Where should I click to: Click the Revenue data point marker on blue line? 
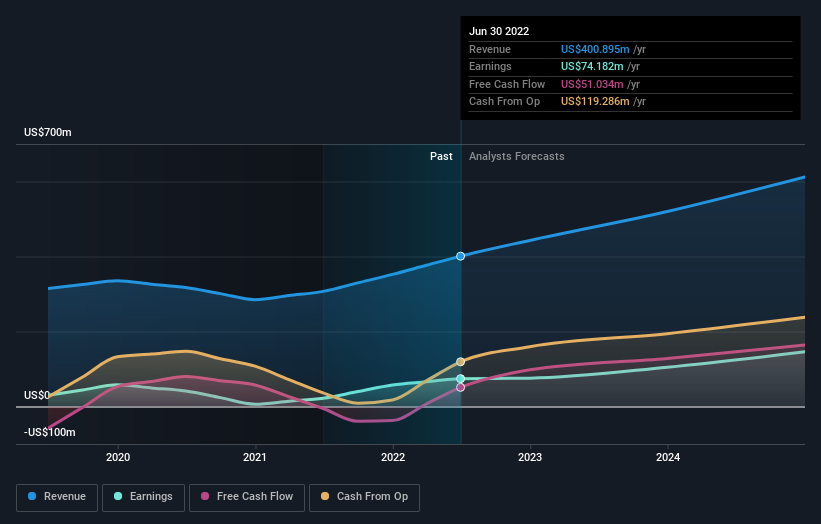460,256
